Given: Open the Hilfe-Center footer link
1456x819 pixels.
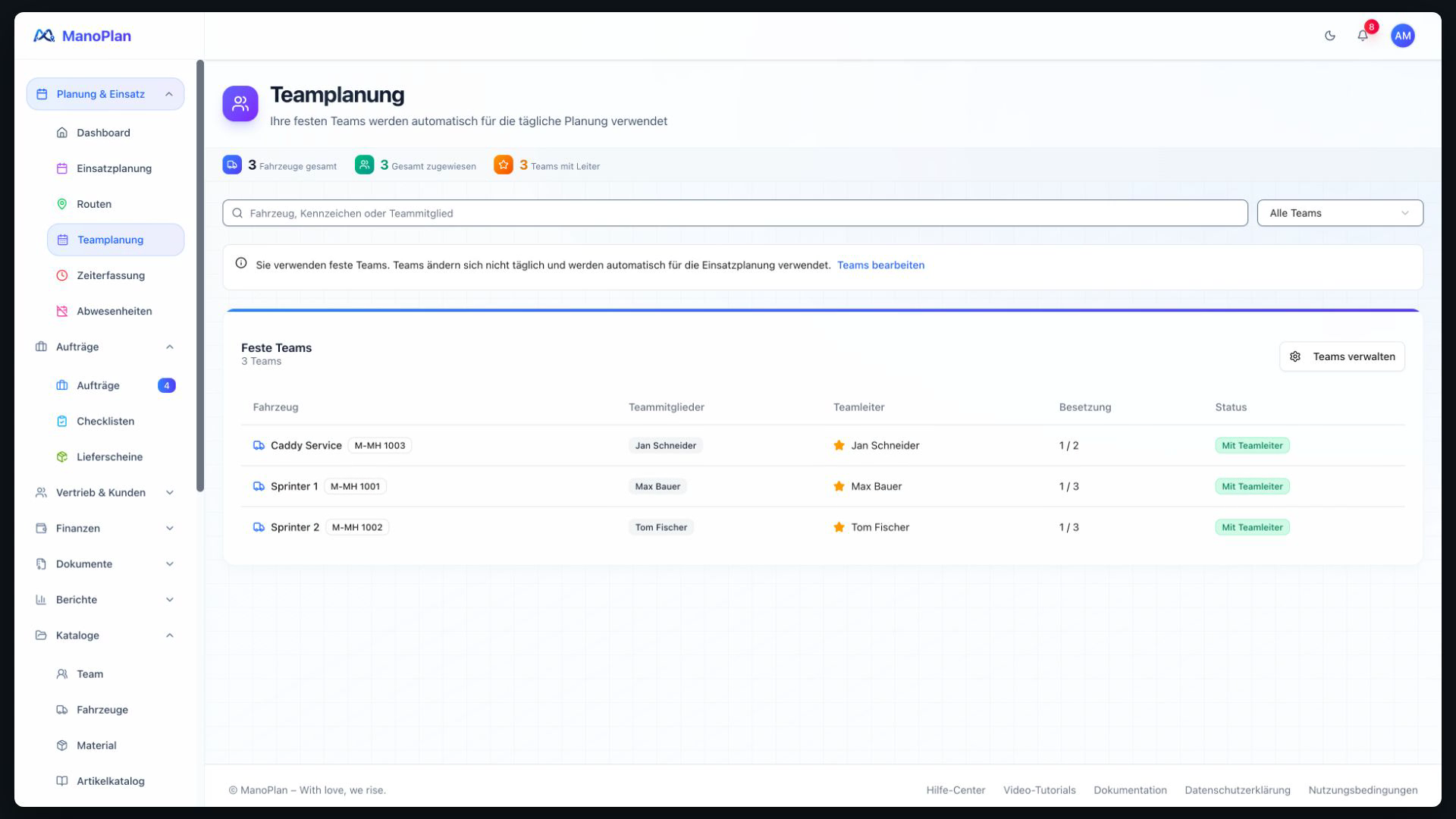Looking at the screenshot, I should pos(955,790).
